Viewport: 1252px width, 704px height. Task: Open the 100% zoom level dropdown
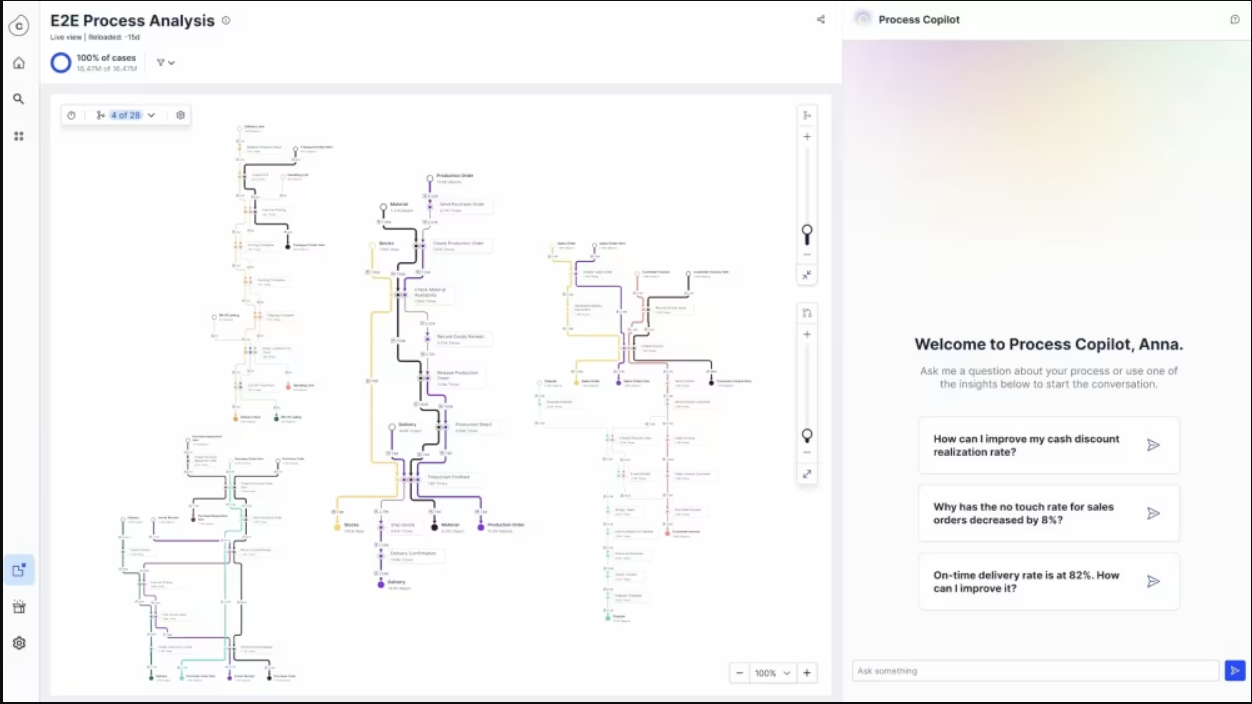pos(775,673)
